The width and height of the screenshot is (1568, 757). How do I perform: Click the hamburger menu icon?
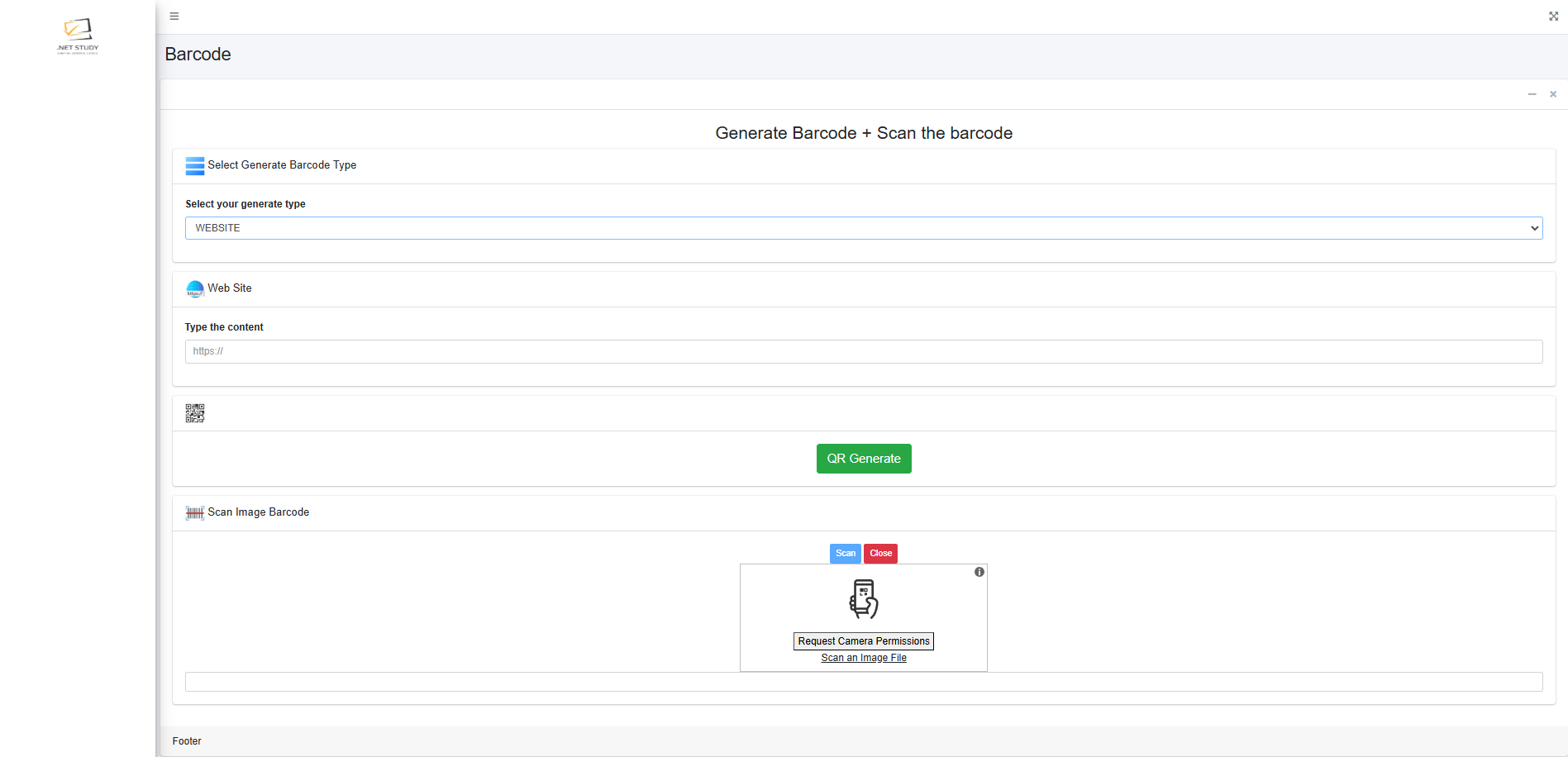174,17
